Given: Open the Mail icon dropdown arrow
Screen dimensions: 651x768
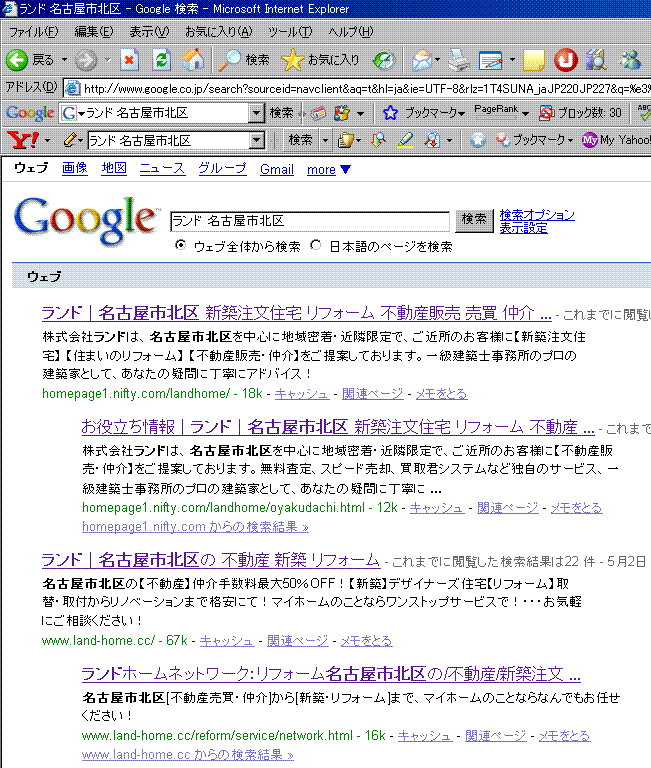Looking at the screenshot, I should coord(437,60).
